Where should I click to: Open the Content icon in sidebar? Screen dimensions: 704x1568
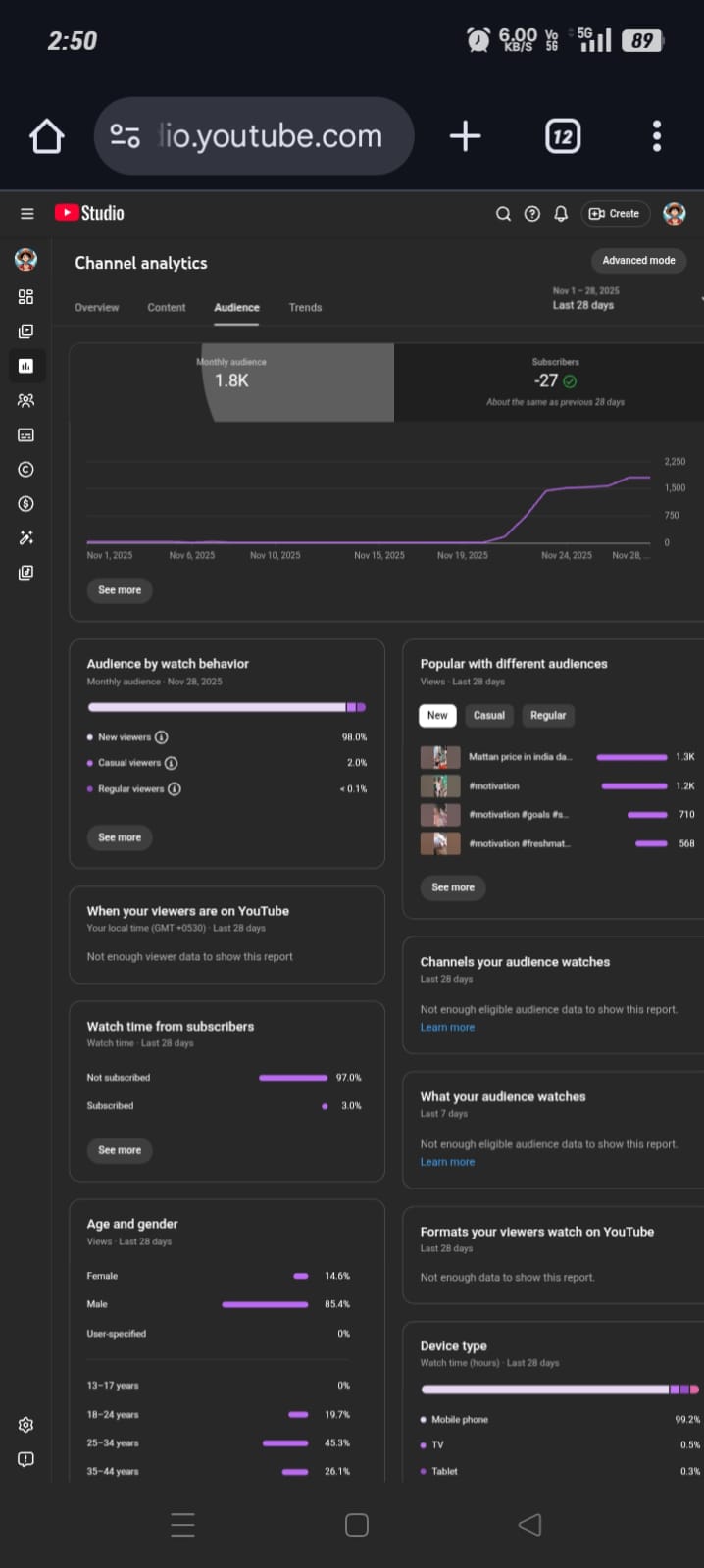click(x=25, y=331)
